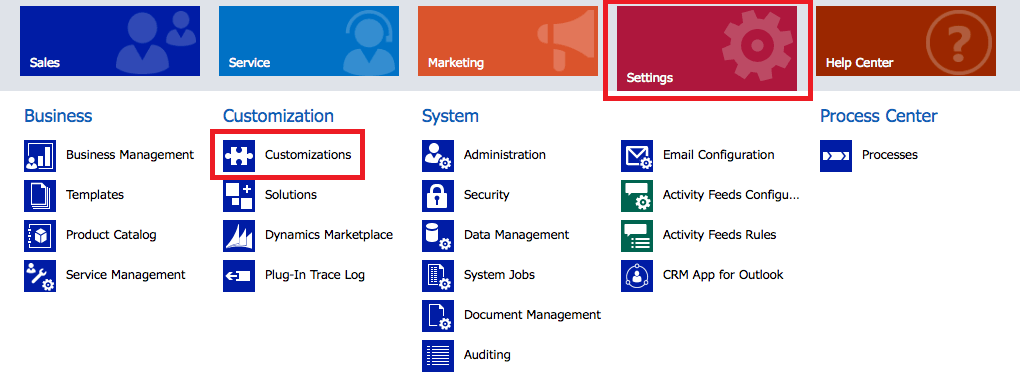Open the Marketing tile
The width and height of the screenshot is (1020, 387).
click(508, 41)
